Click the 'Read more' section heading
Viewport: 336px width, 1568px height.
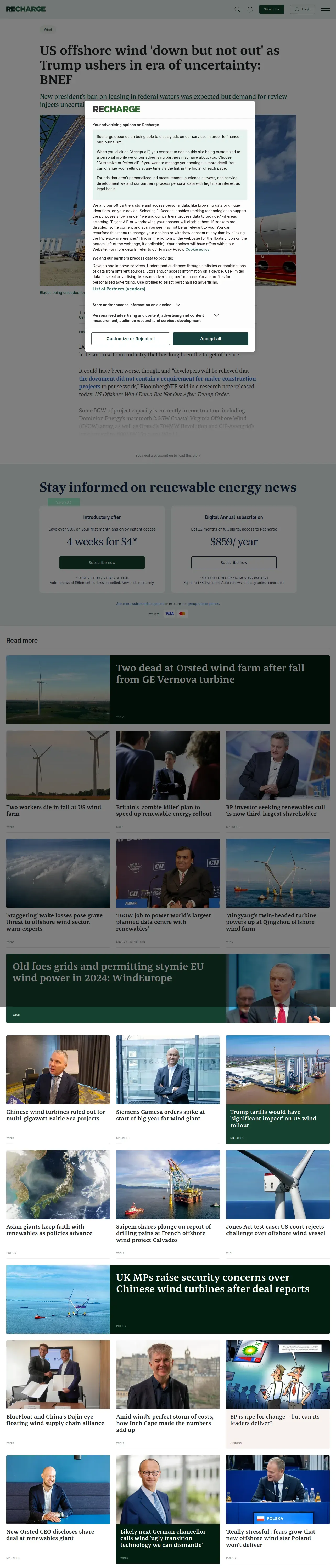pos(22,640)
